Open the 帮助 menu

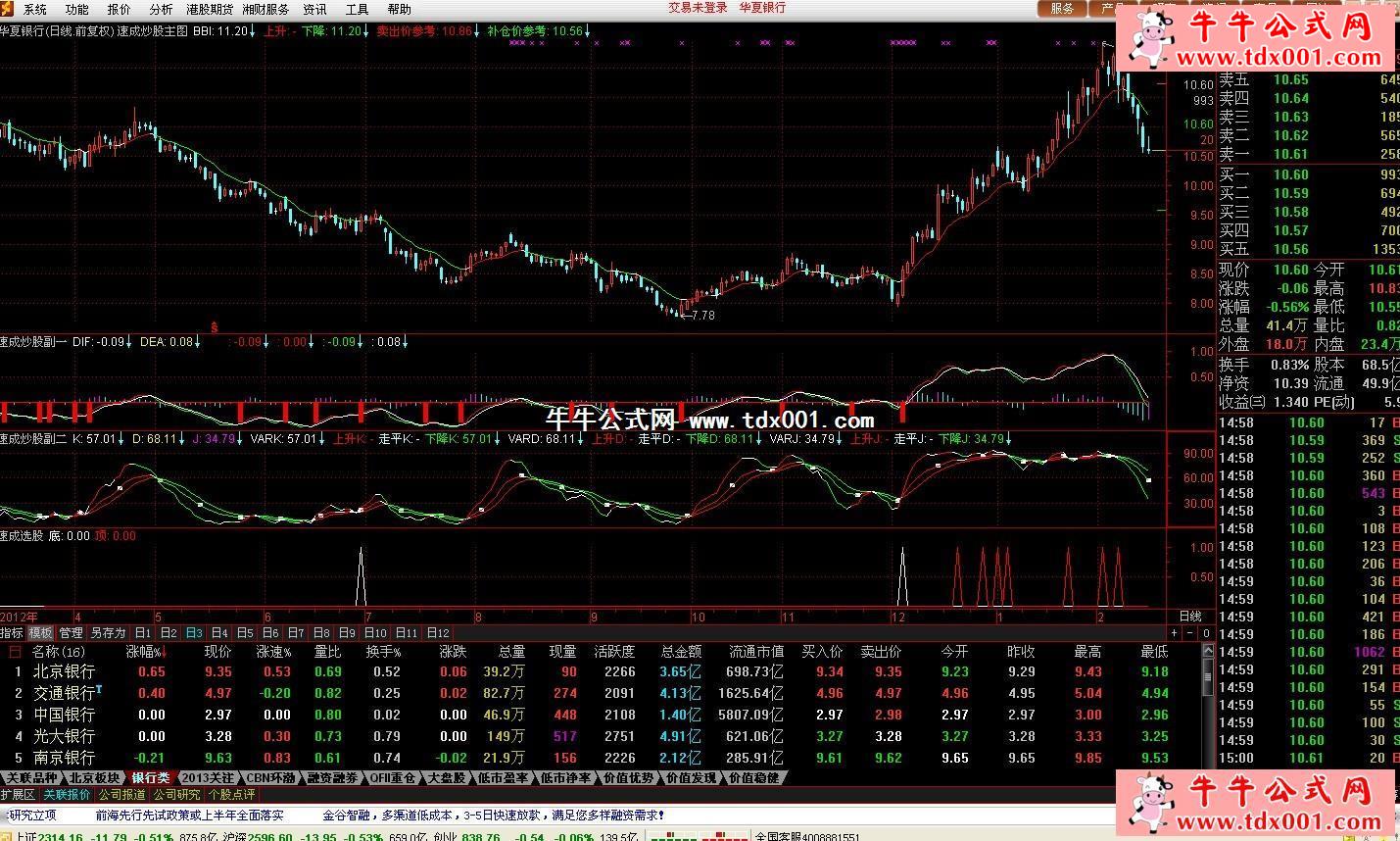coord(399,9)
